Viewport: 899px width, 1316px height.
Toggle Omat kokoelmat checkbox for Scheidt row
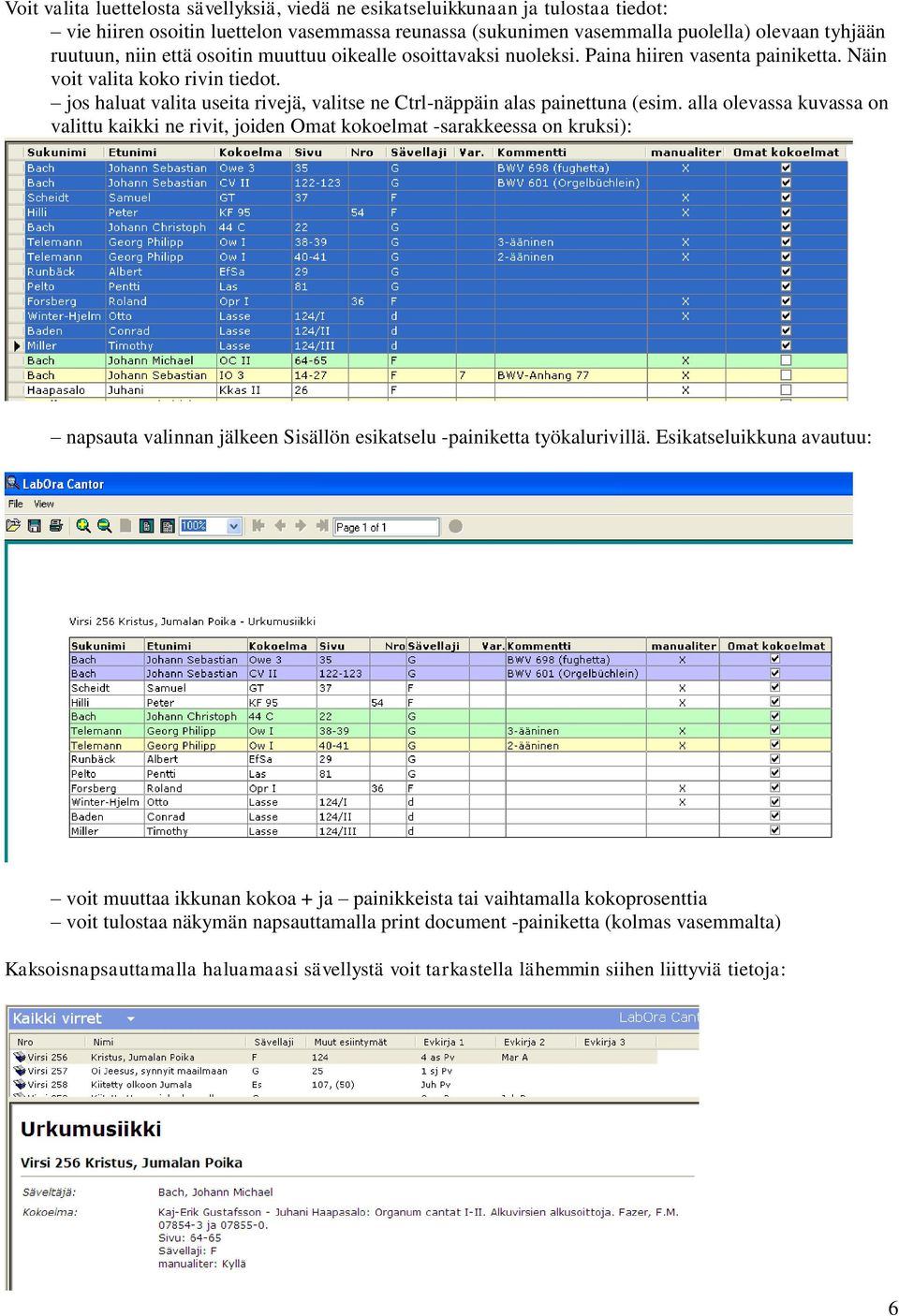click(786, 197)
